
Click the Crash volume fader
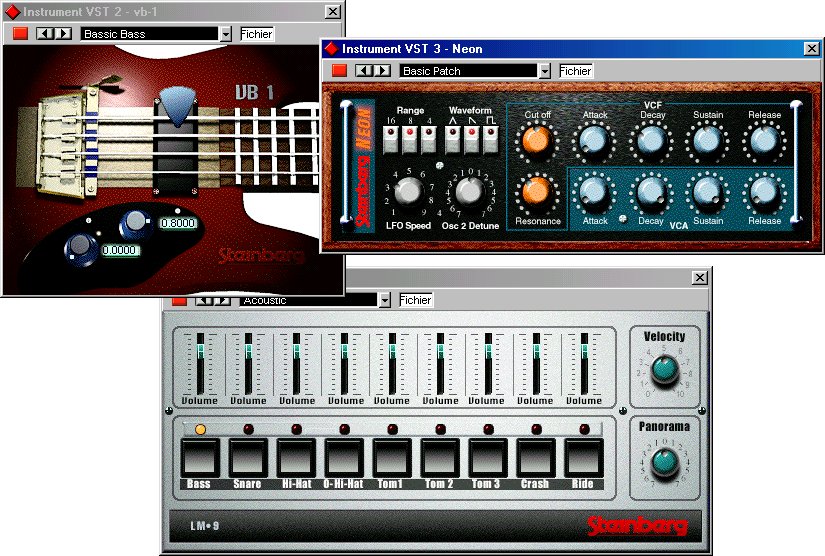coord(536,352)
